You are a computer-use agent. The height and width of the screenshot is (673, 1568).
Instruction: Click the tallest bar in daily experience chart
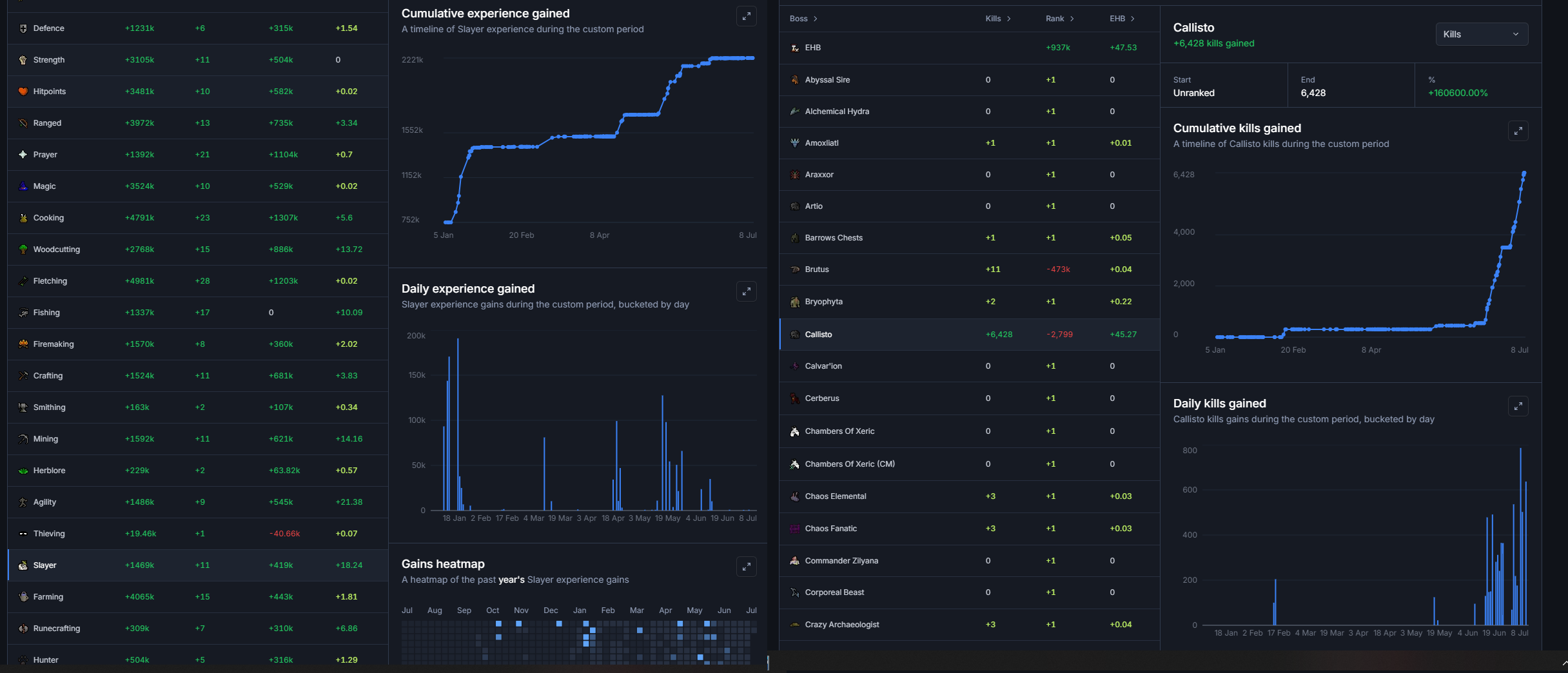[458, 424]
